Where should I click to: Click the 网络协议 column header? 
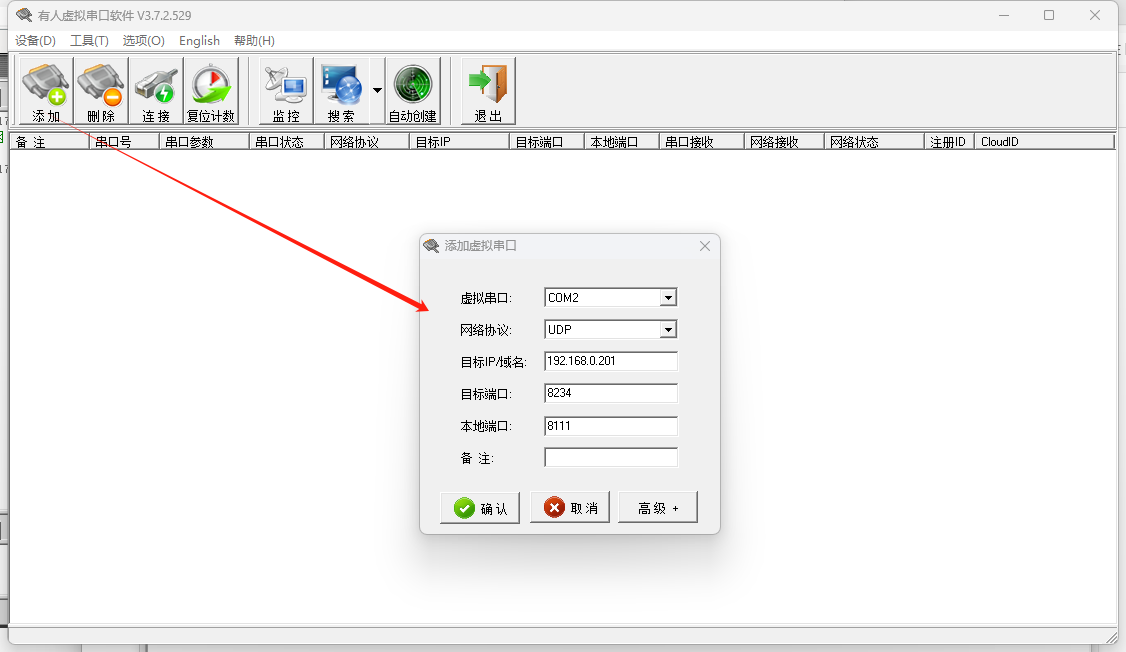point(367,142)
